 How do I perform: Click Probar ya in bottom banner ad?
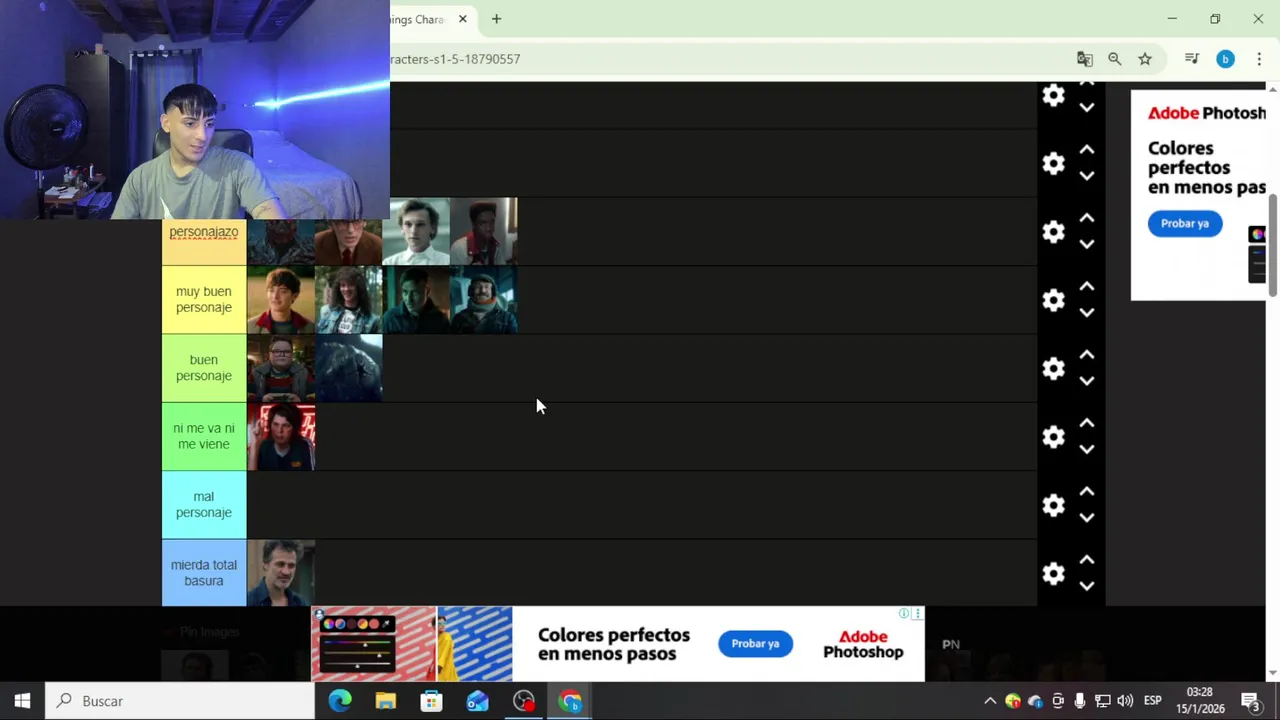[755, 644]
